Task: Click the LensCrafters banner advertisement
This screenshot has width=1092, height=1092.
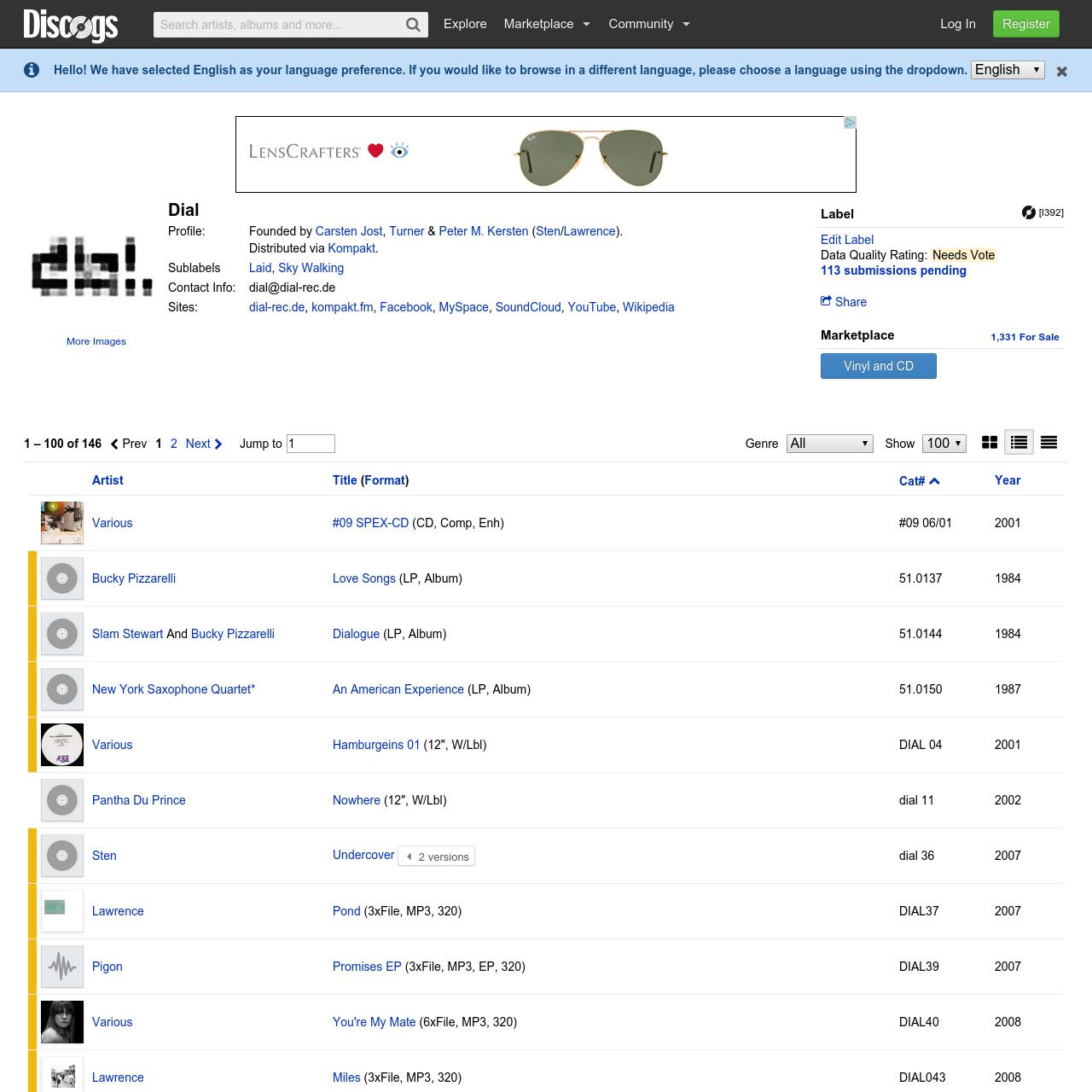Action: 546,154
